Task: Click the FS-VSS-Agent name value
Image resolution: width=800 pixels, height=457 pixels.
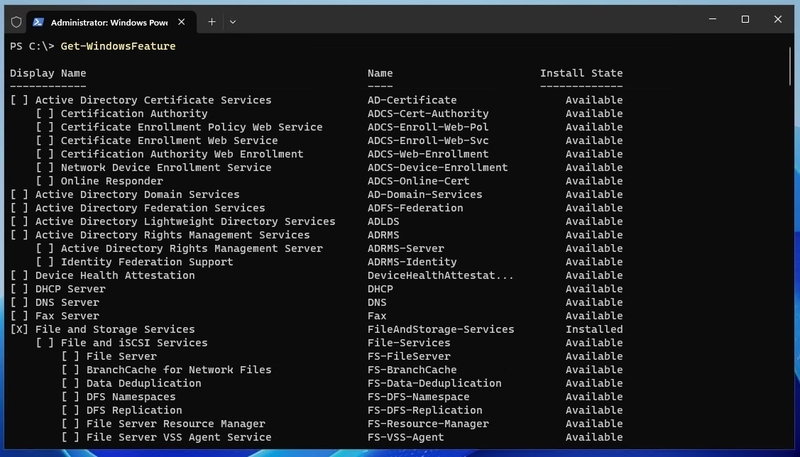Action: pos(406,438)
